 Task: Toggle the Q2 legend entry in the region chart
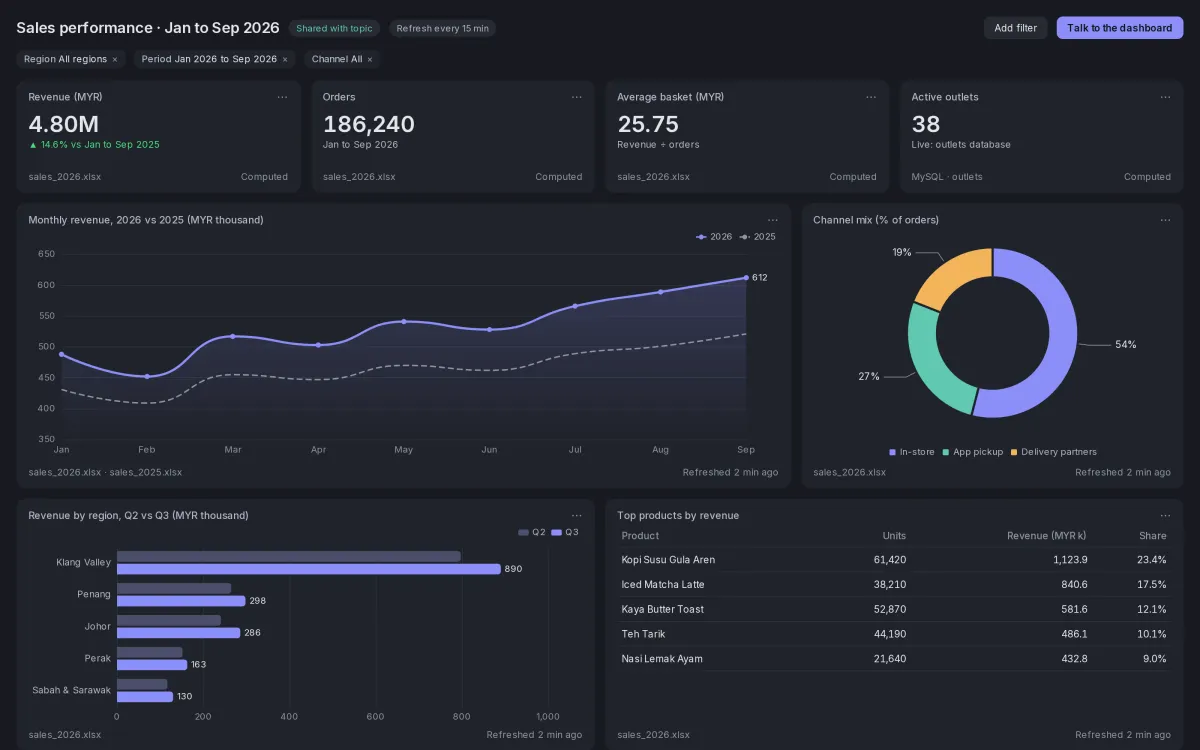click(x=532, y=532)
